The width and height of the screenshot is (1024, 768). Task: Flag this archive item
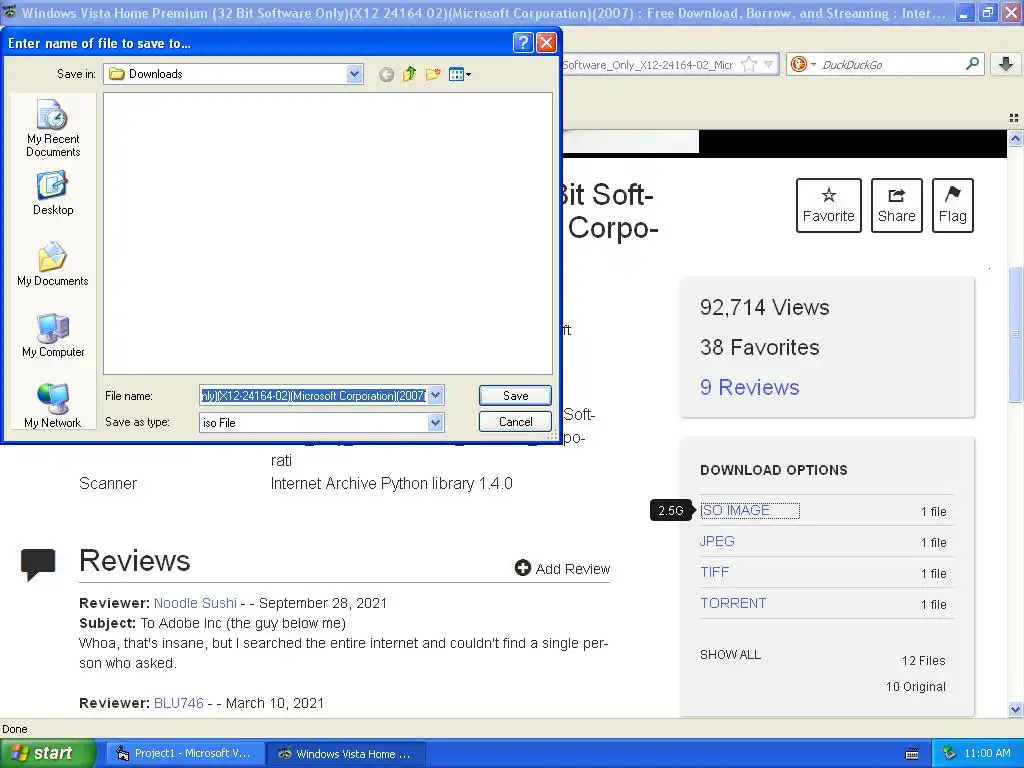pyautogui.click(x=953, y=205)
